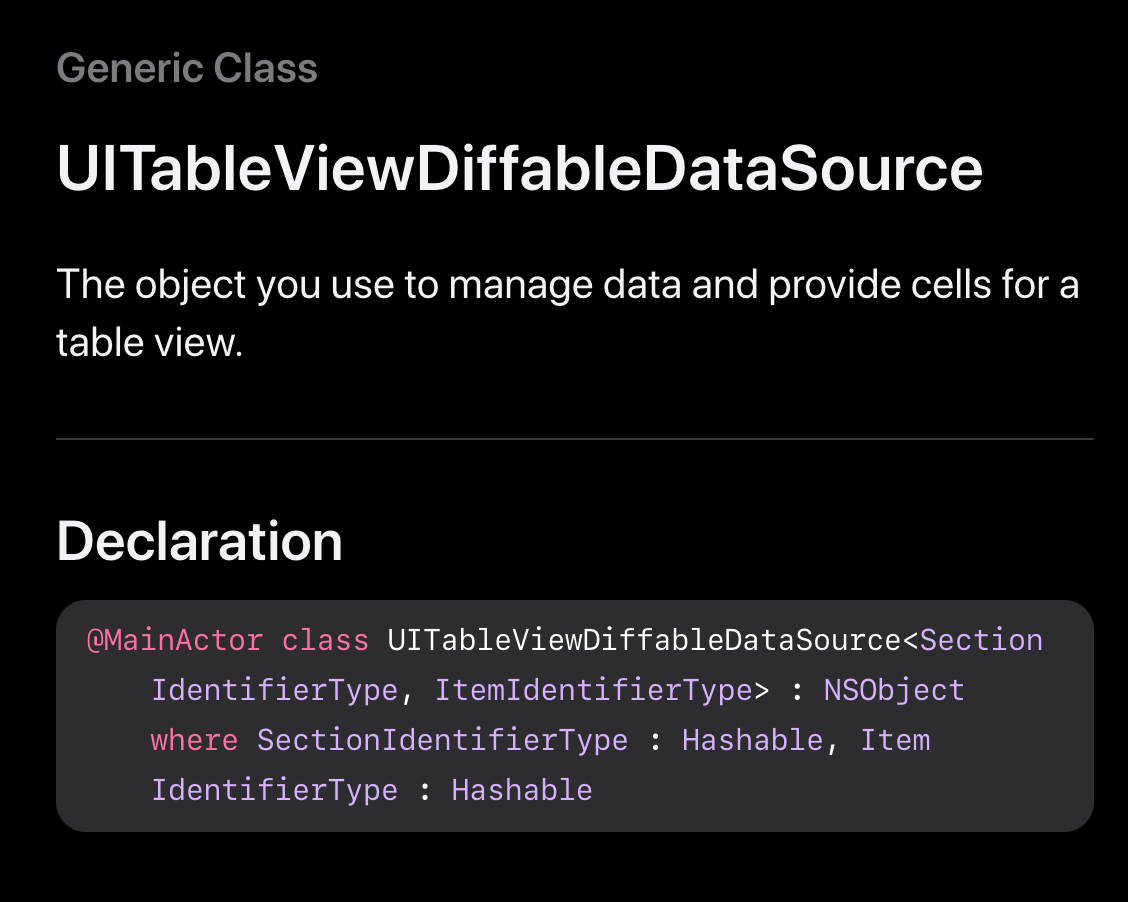1128x902 pixels.
Task: Click the horizontal divider above Declaration
Action: click(x=575, y=439)
